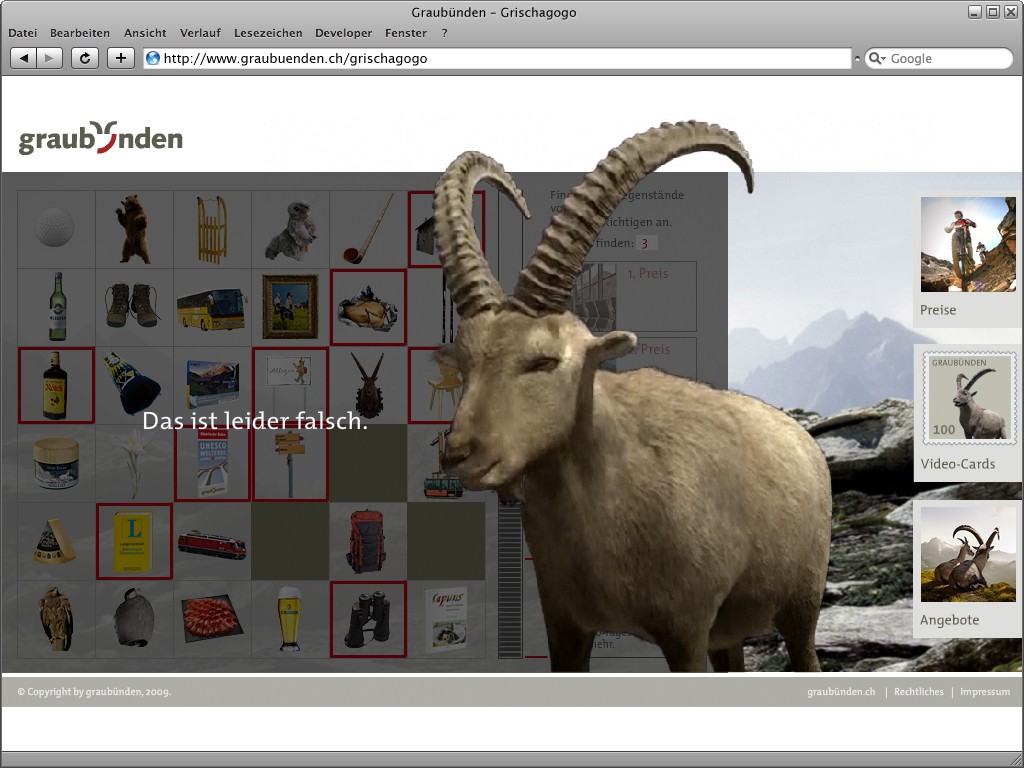Open the Angebote ibex thumbnail
This screenshot has height=768, width=1024.
pos(968,554)
